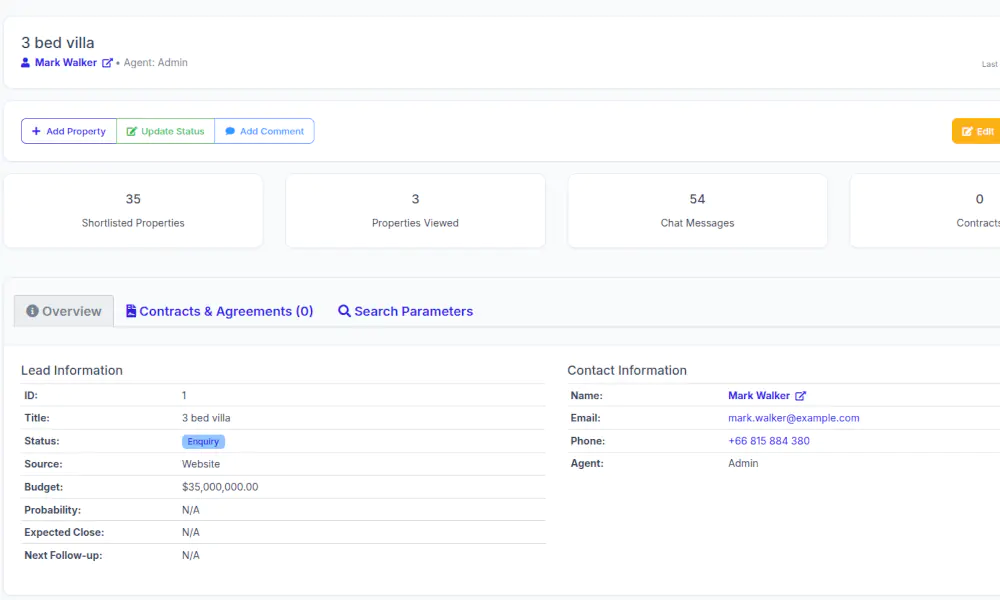Click the external link icon beside Mark Walker header

tap(107, 63)
